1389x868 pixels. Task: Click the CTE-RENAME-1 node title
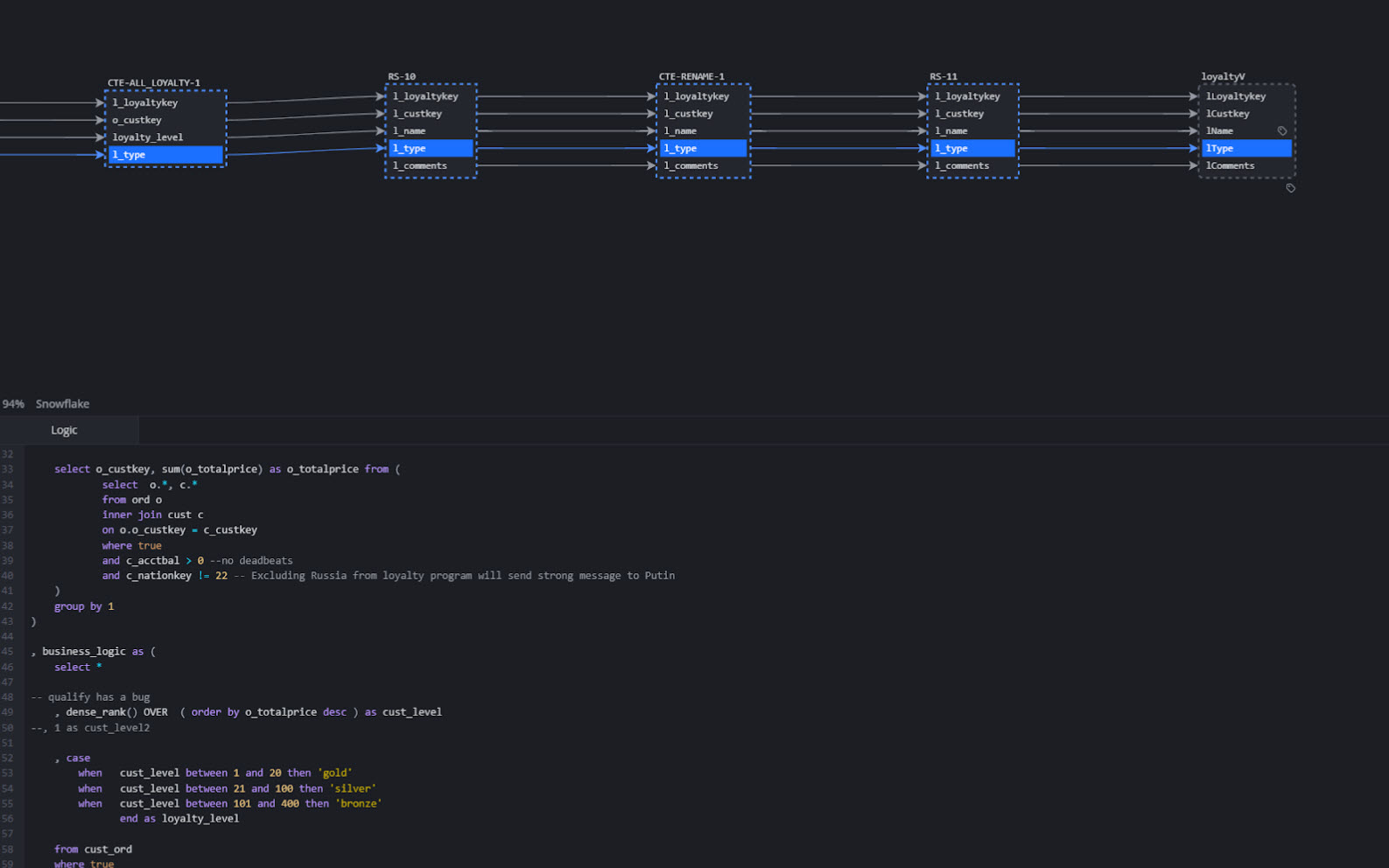coord(691,77)
